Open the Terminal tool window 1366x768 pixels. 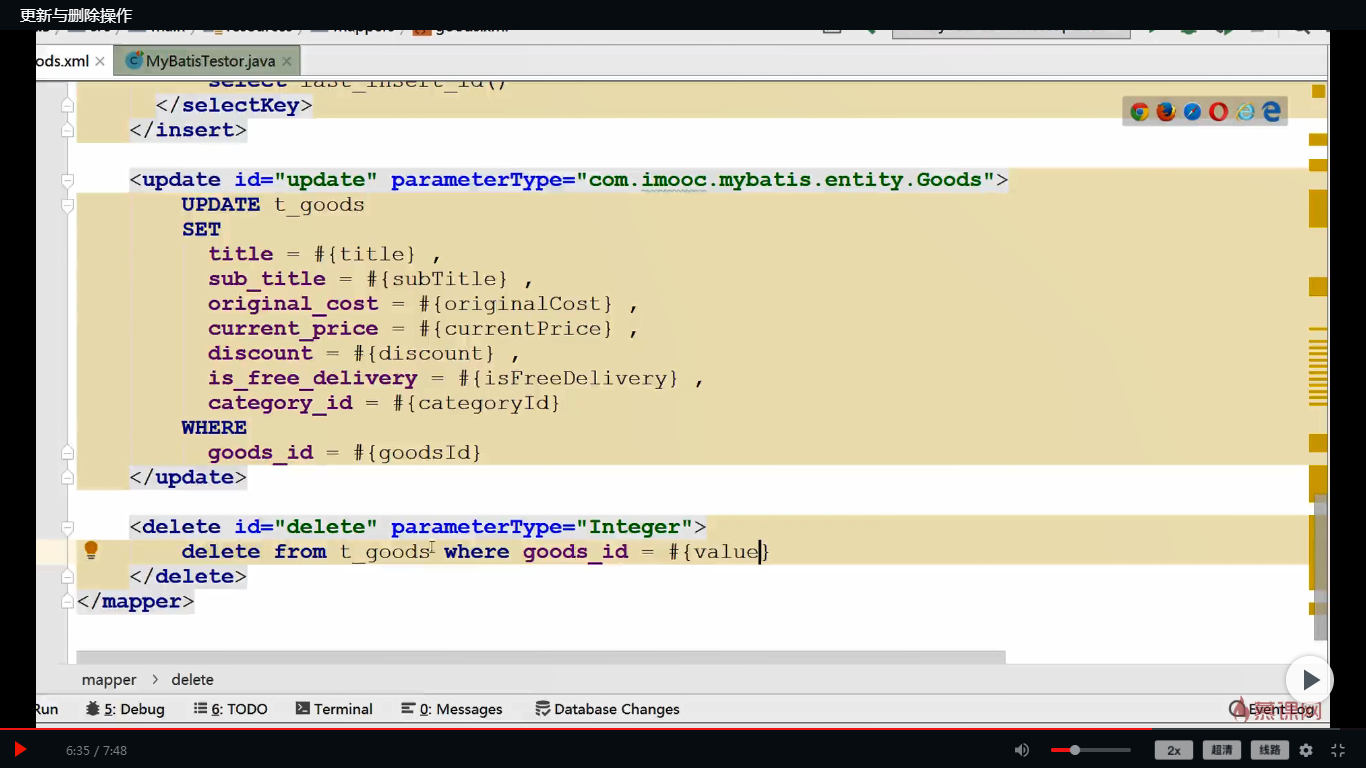(334, 709)
